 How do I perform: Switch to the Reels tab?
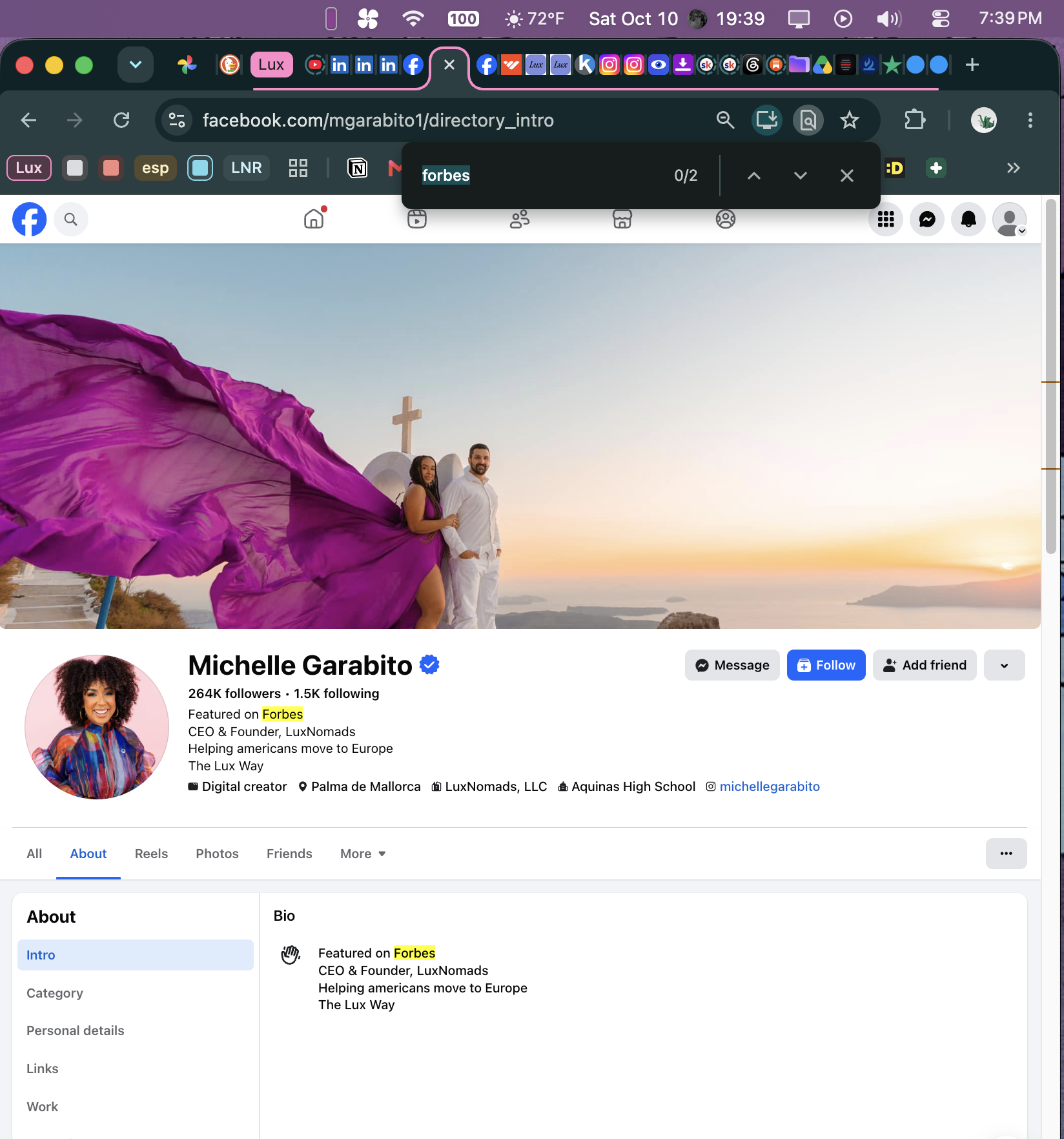point(151,854)
